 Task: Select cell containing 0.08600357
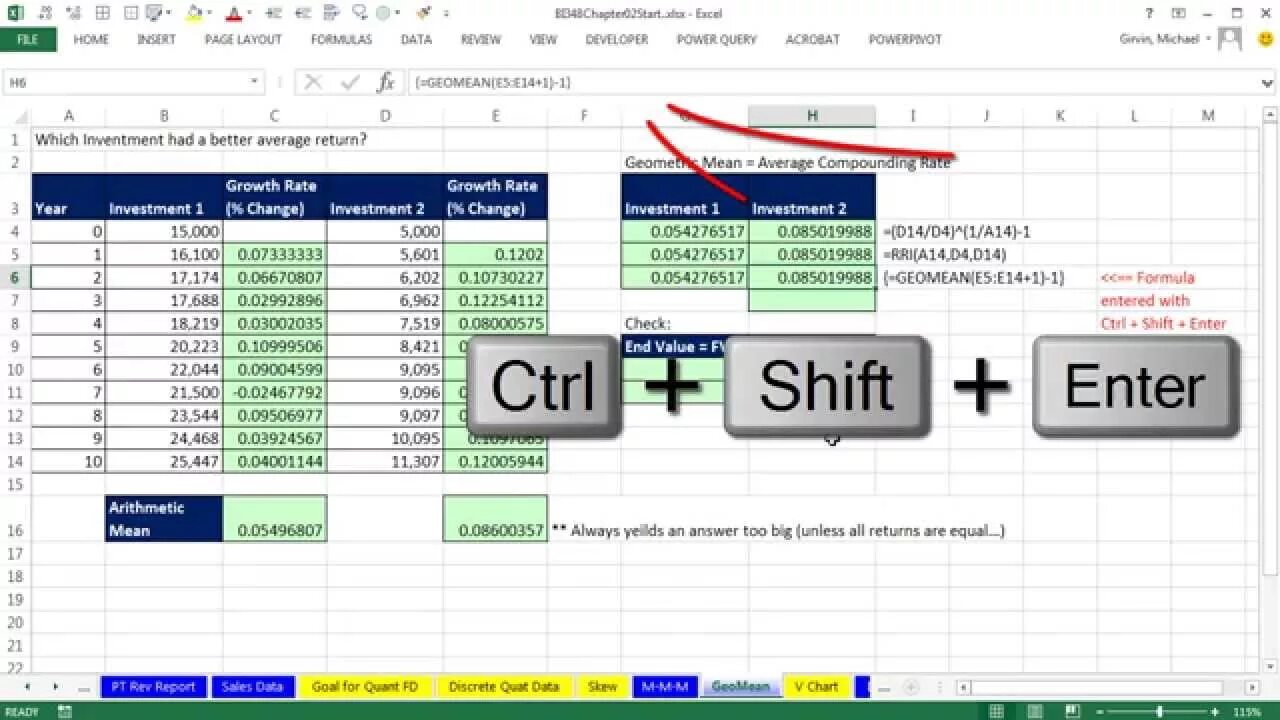495,519
